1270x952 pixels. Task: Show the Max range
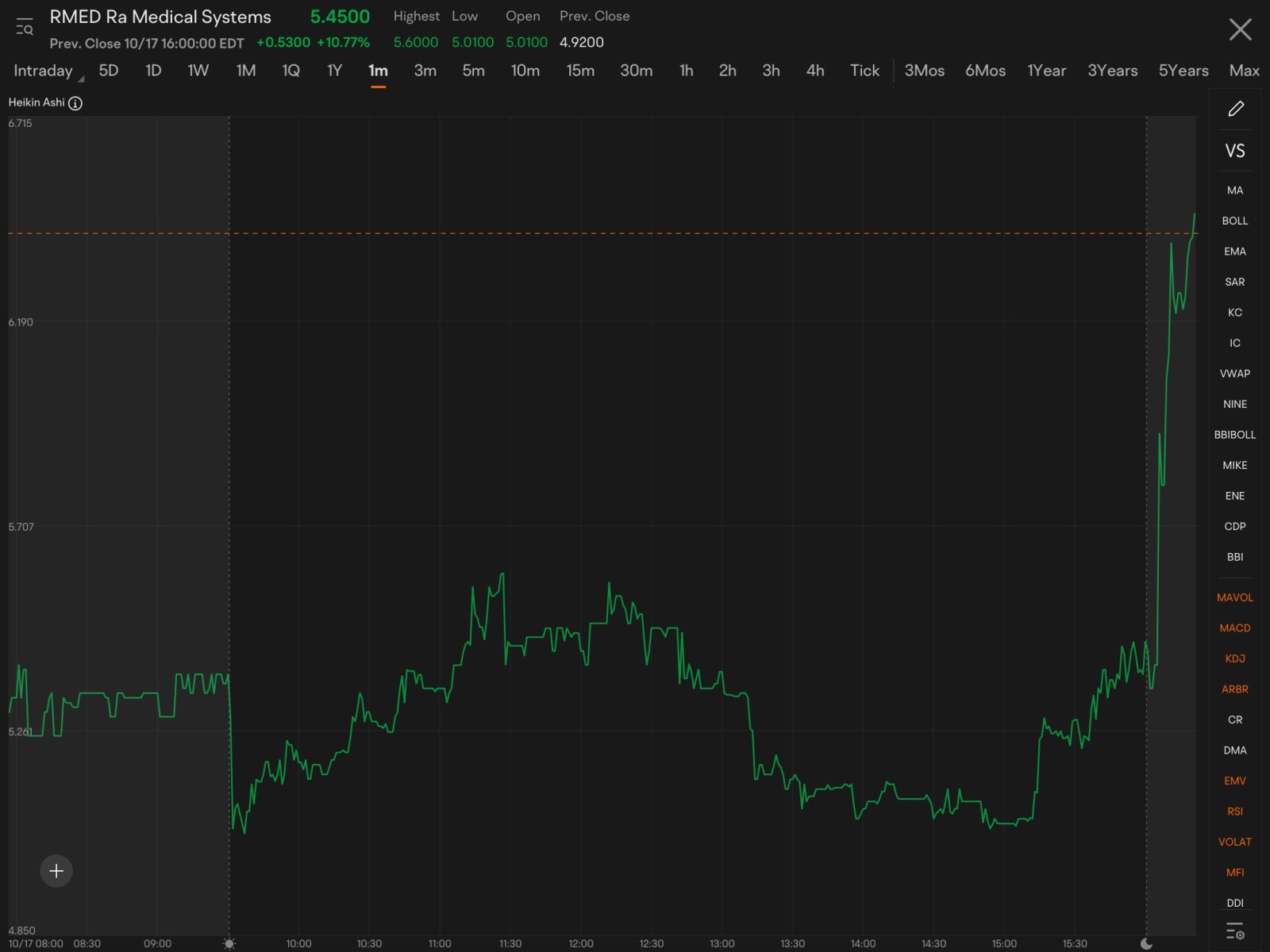coord(1244,71)
